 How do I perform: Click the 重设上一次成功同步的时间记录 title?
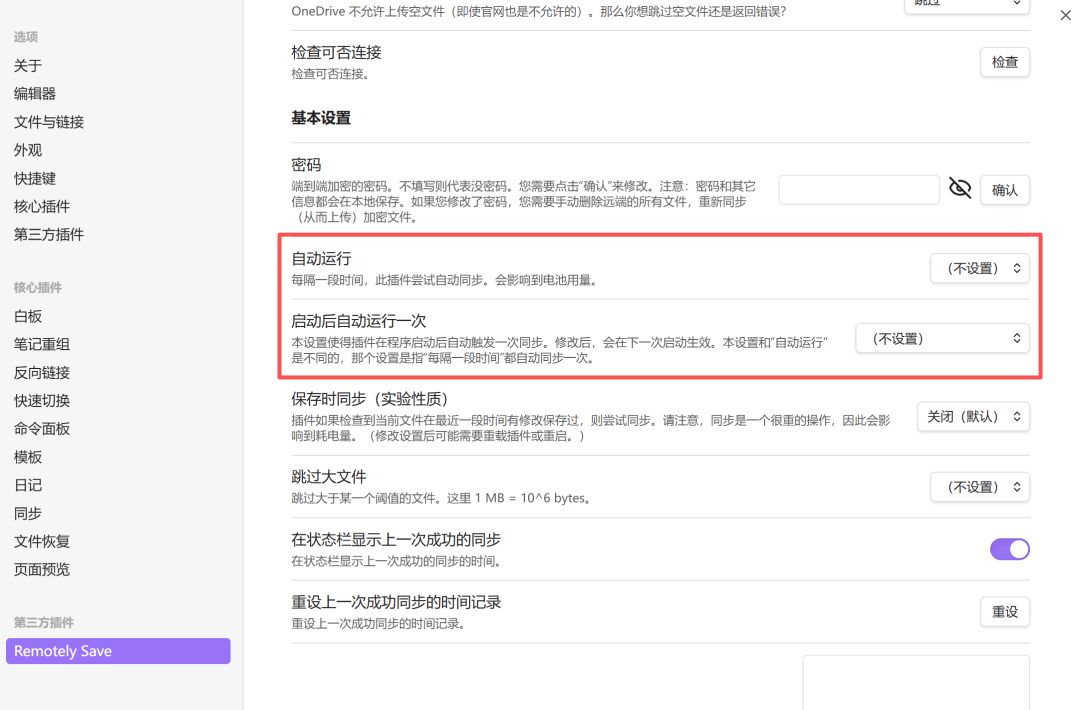(x=396, y=602)
